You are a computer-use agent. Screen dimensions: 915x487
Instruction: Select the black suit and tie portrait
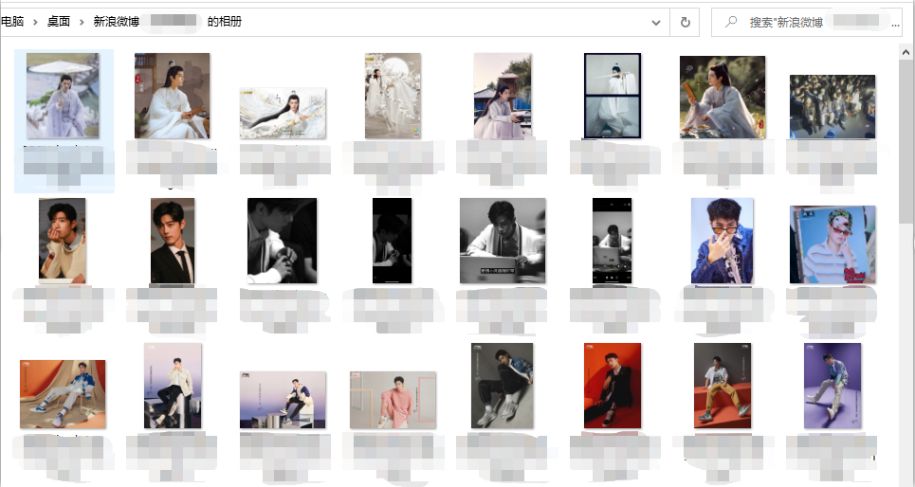[x=172, y=241]
